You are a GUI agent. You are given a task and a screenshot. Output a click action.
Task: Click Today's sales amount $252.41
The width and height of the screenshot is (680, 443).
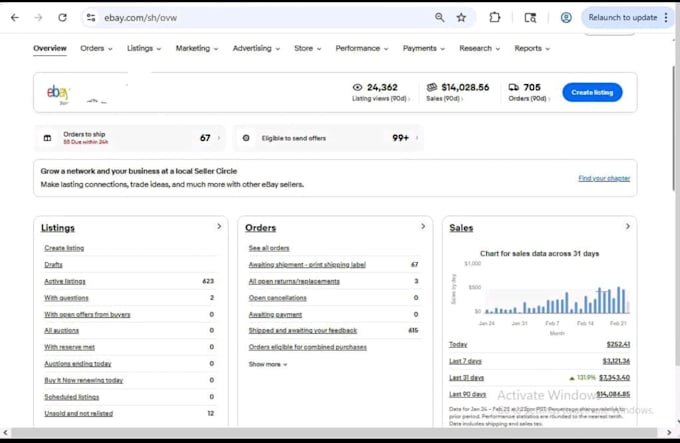618,344
